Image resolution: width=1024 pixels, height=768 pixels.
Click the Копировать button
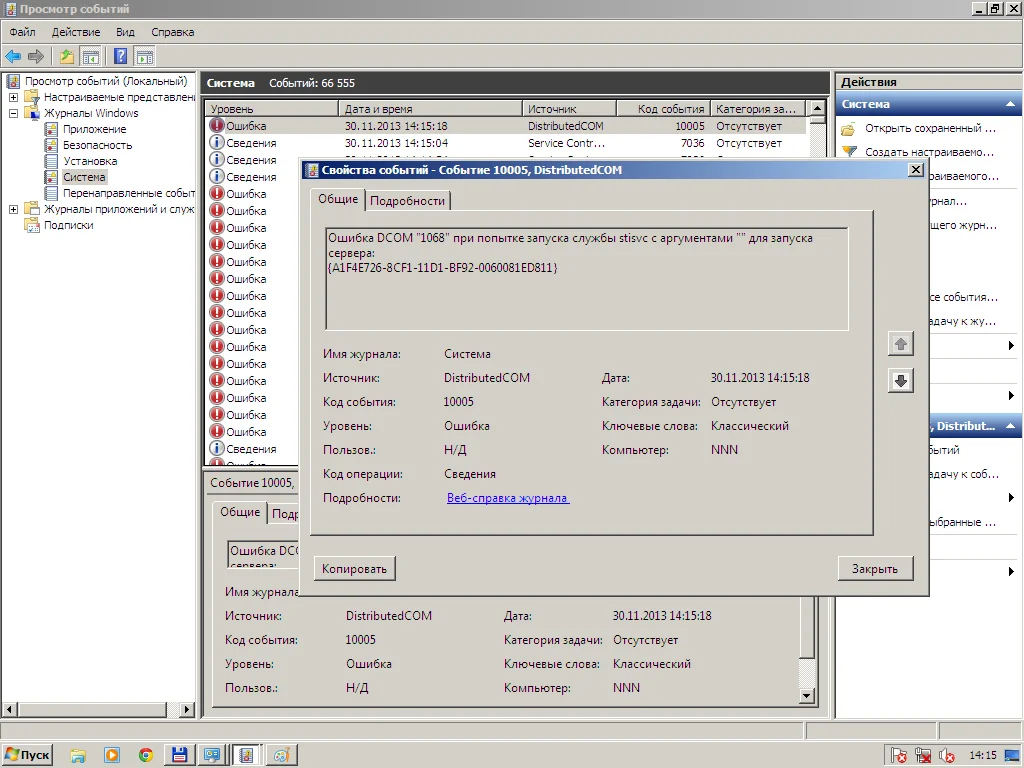[x=354, y=569]
